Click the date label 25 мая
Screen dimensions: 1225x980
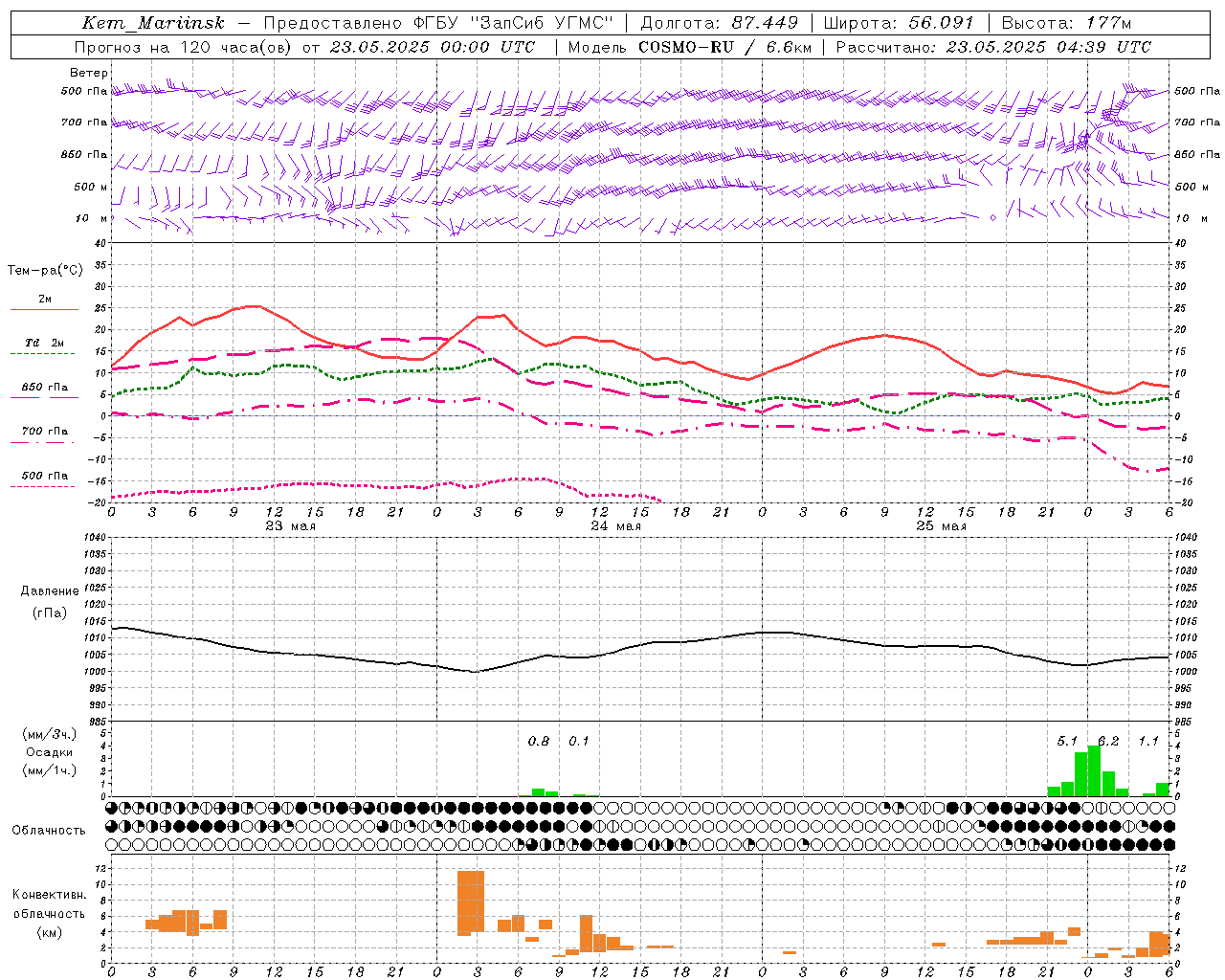(x=941, y=526)
